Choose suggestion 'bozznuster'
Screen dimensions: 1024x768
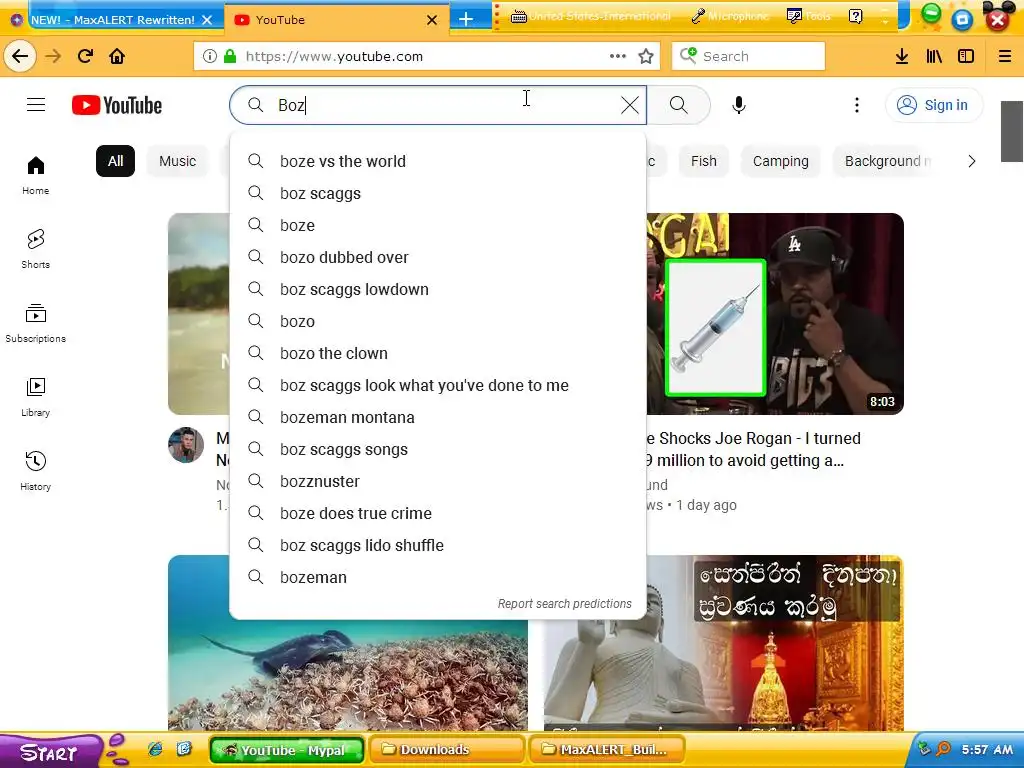[438, 481]
